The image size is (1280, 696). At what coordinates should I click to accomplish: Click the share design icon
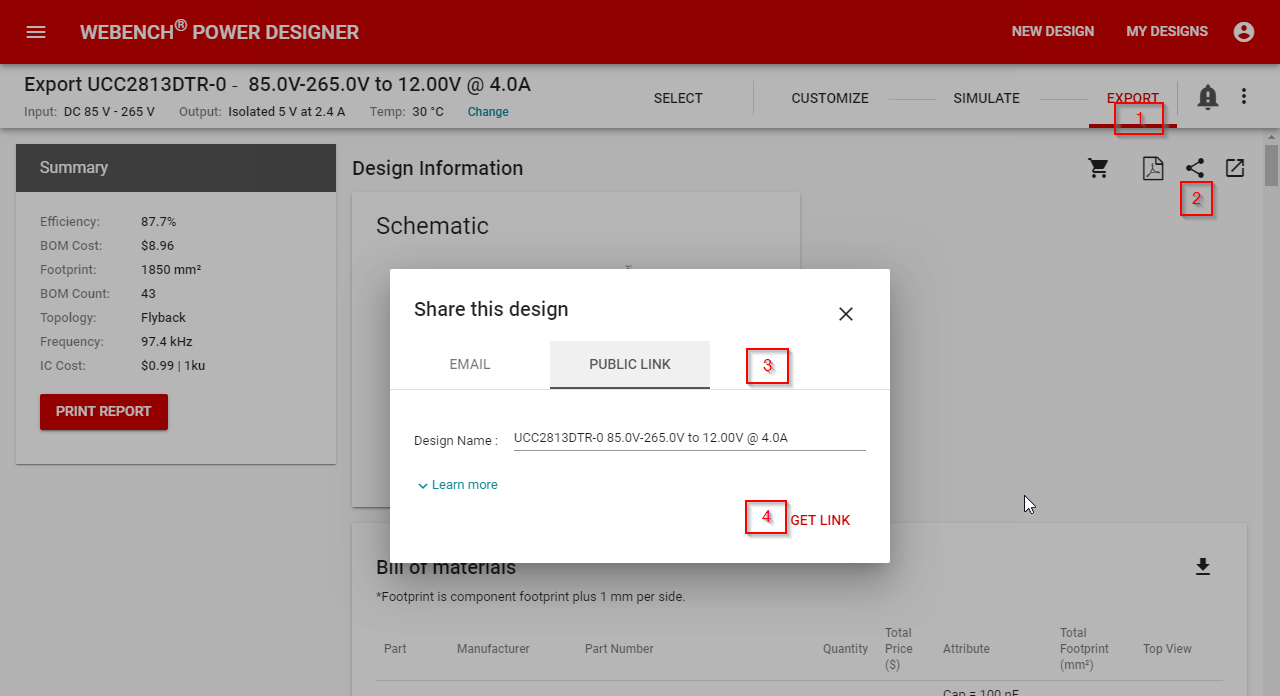1195,168
